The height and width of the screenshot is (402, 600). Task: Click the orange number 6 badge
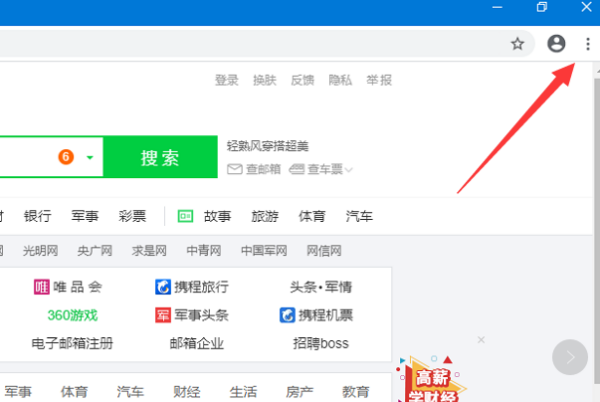(66, 157)
